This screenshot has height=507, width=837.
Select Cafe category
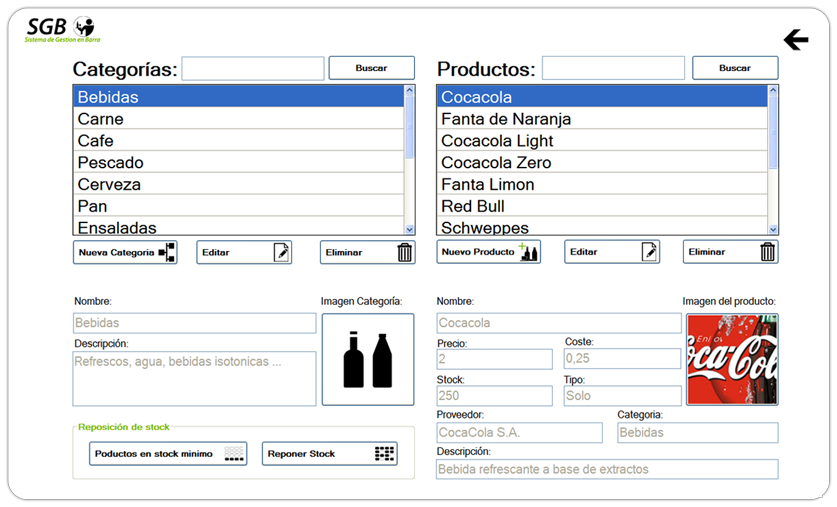(x=239, y=140)
